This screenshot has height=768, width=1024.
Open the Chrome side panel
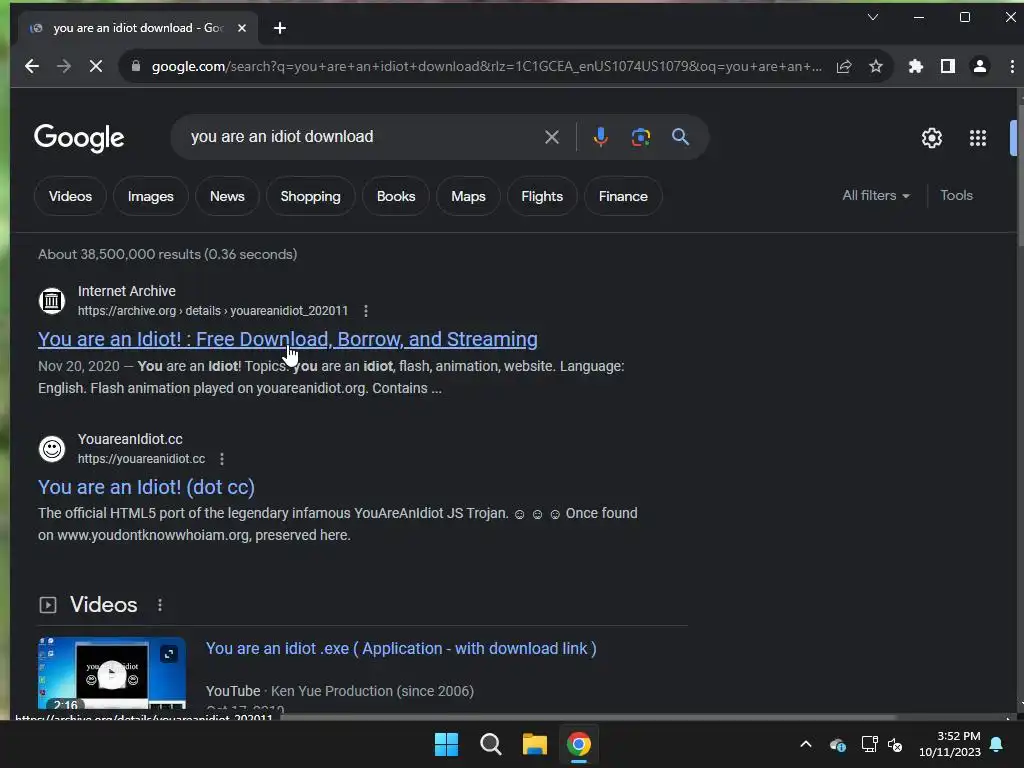point(948,66)
